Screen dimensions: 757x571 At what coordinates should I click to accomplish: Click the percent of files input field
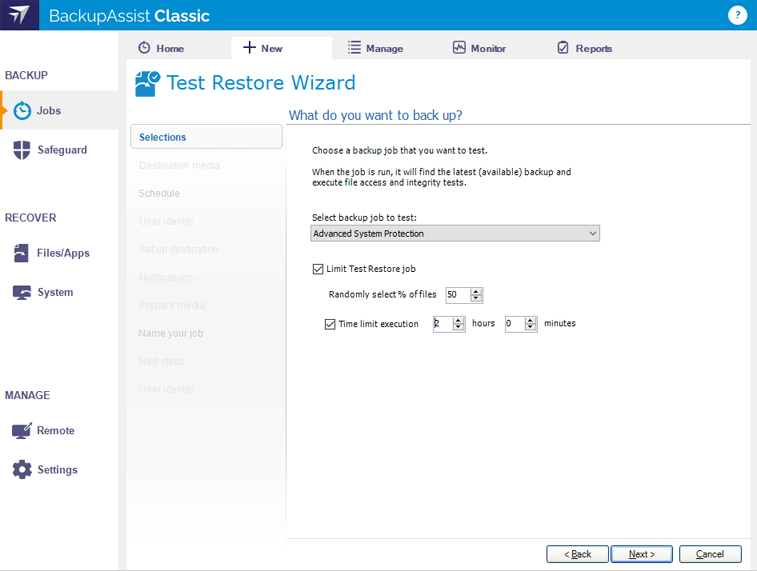pos(458,294)
